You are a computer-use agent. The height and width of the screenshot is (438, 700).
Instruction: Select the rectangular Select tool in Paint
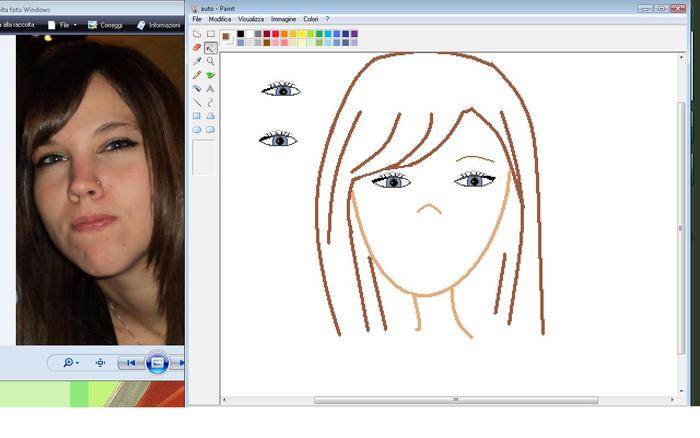pyautogui.click(x=210, y=34)
